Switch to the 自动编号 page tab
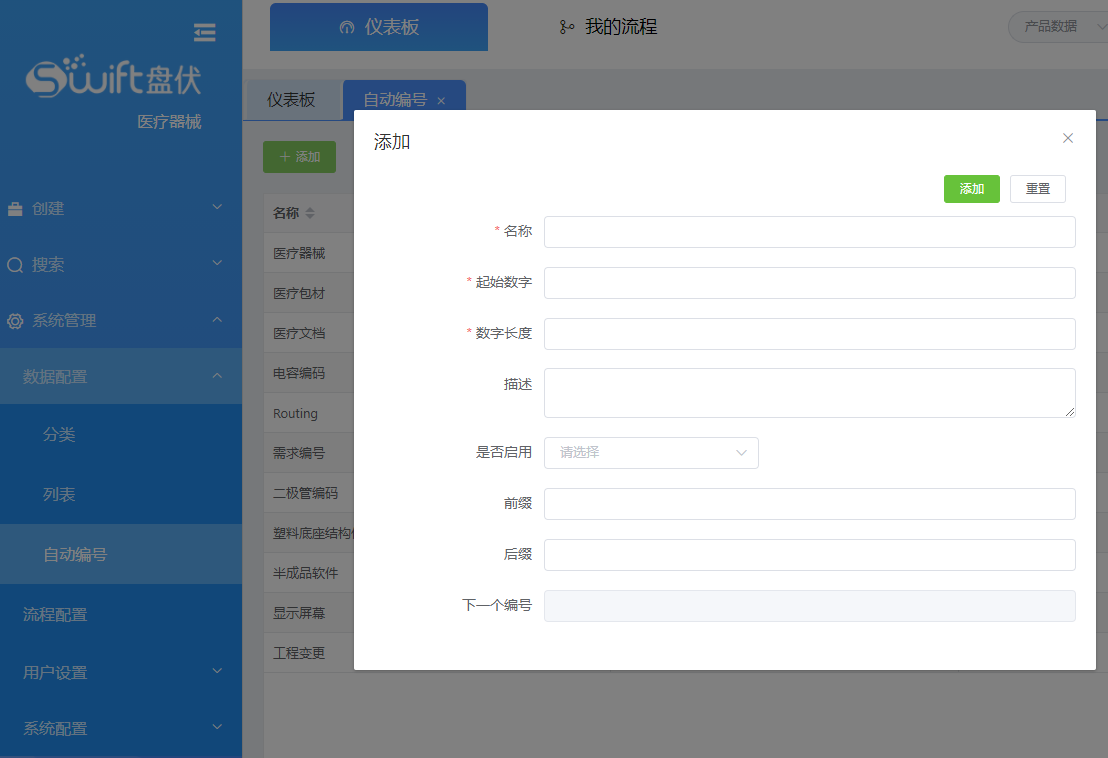This screenshot has height=758, width=1108. click(404, 100)
